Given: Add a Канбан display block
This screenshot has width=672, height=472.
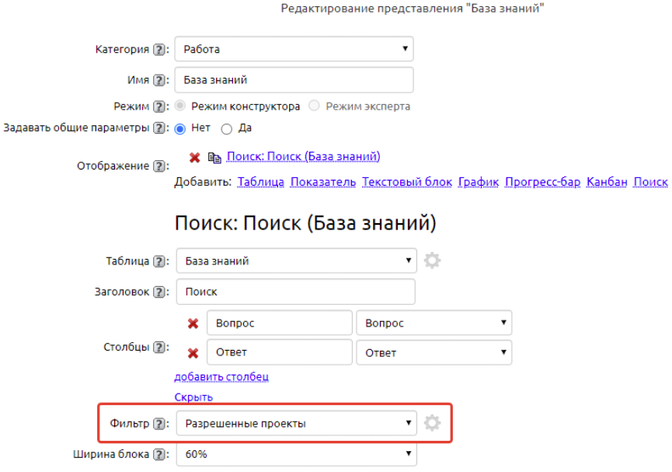Looking at the screenshot, I should click(606, 182).
